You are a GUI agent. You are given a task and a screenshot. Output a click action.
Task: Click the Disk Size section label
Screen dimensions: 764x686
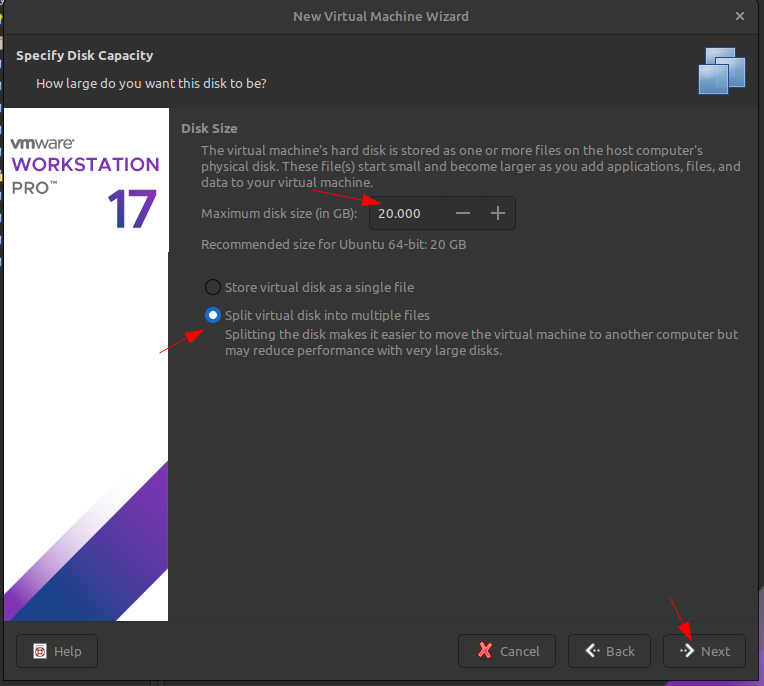click(209, 129)
